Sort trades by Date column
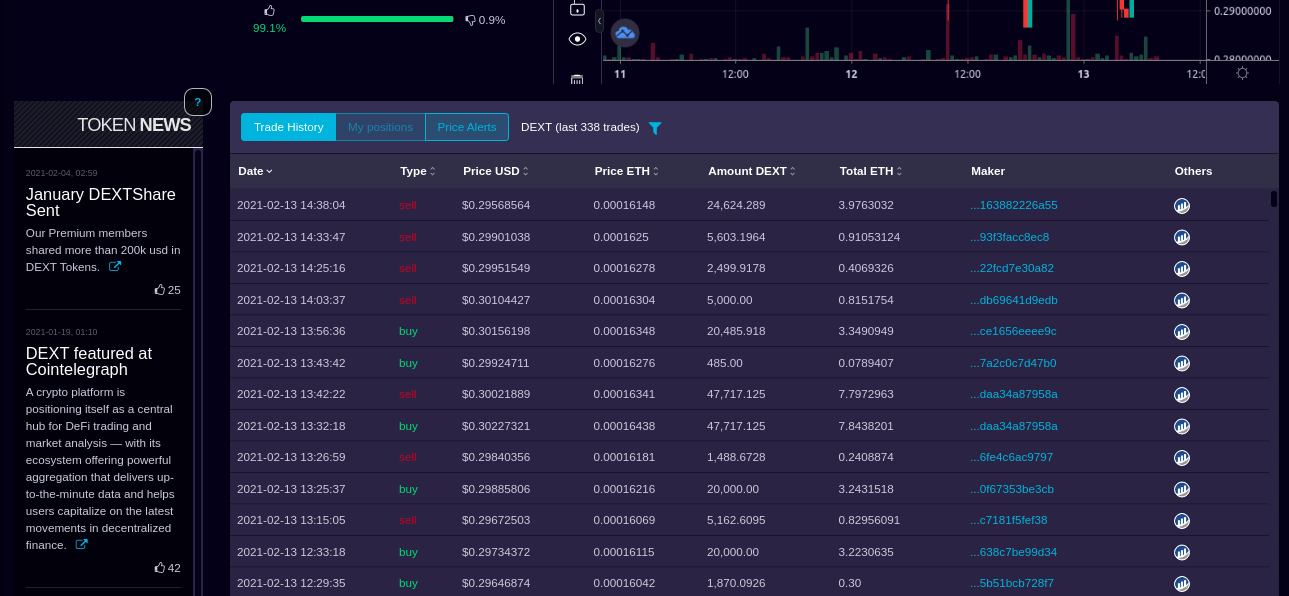 pos(255,171)
